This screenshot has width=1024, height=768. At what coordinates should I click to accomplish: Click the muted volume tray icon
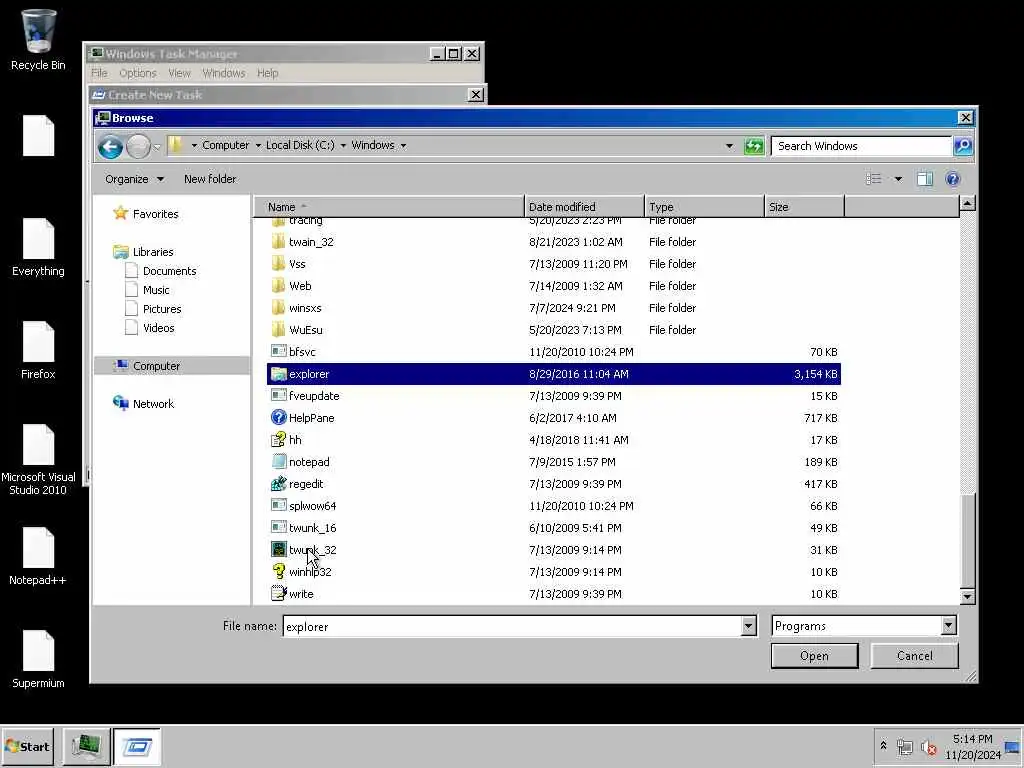928,747
